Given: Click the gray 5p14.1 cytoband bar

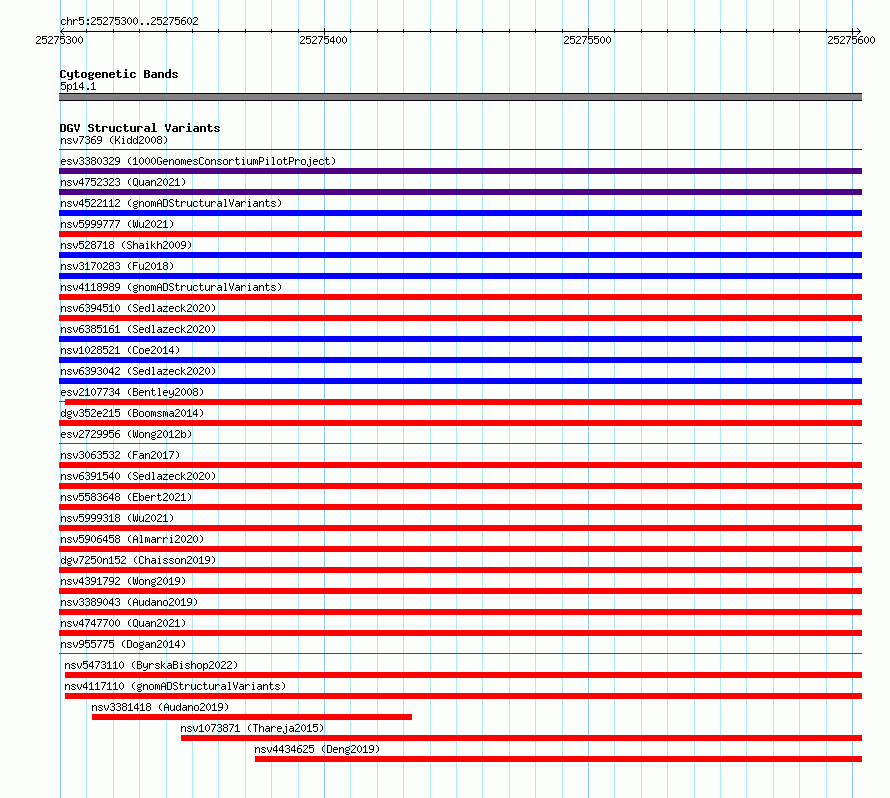Looking at the screenshot, I should coord(460,97).
